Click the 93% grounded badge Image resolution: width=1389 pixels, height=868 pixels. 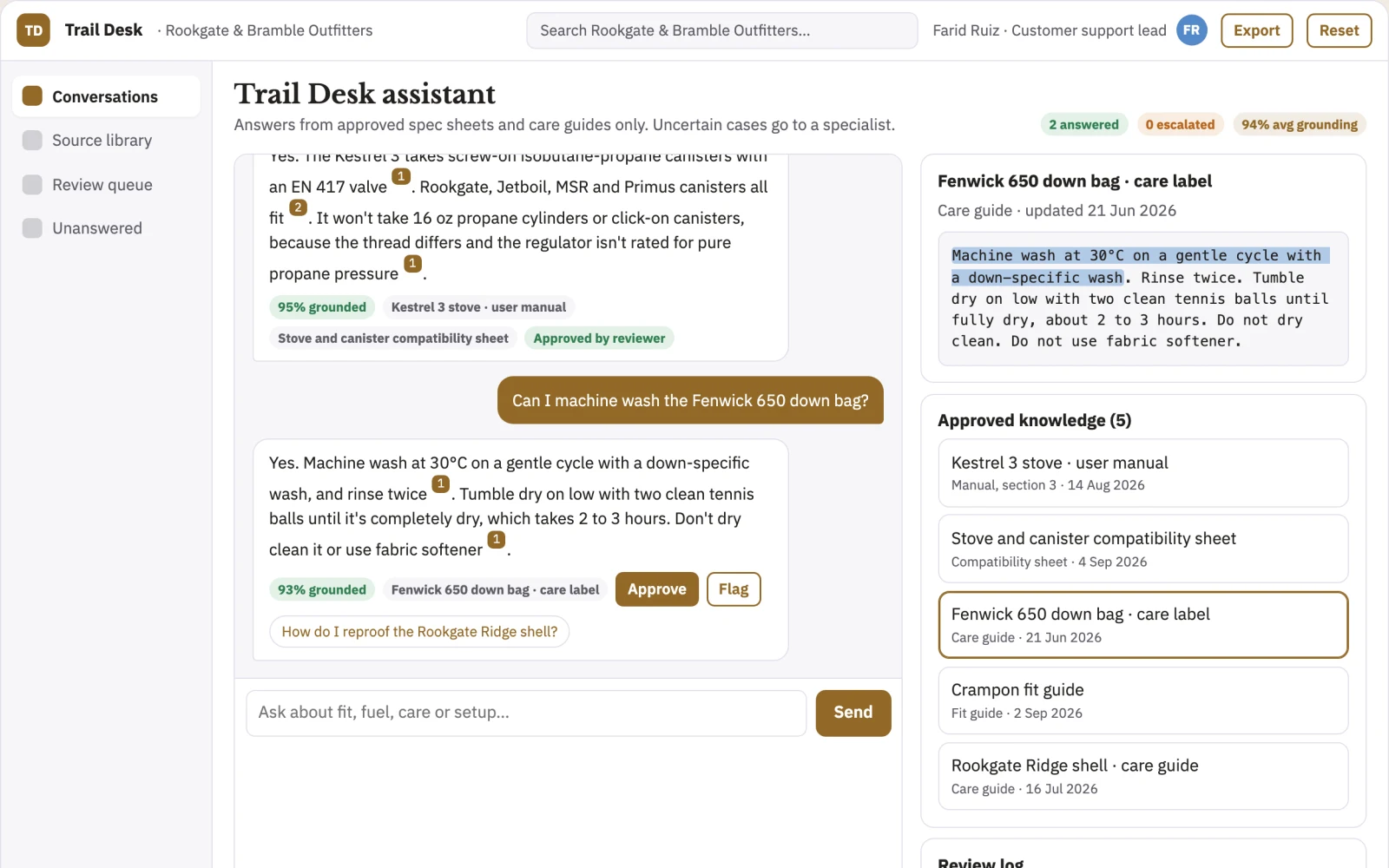click(322, 590)
